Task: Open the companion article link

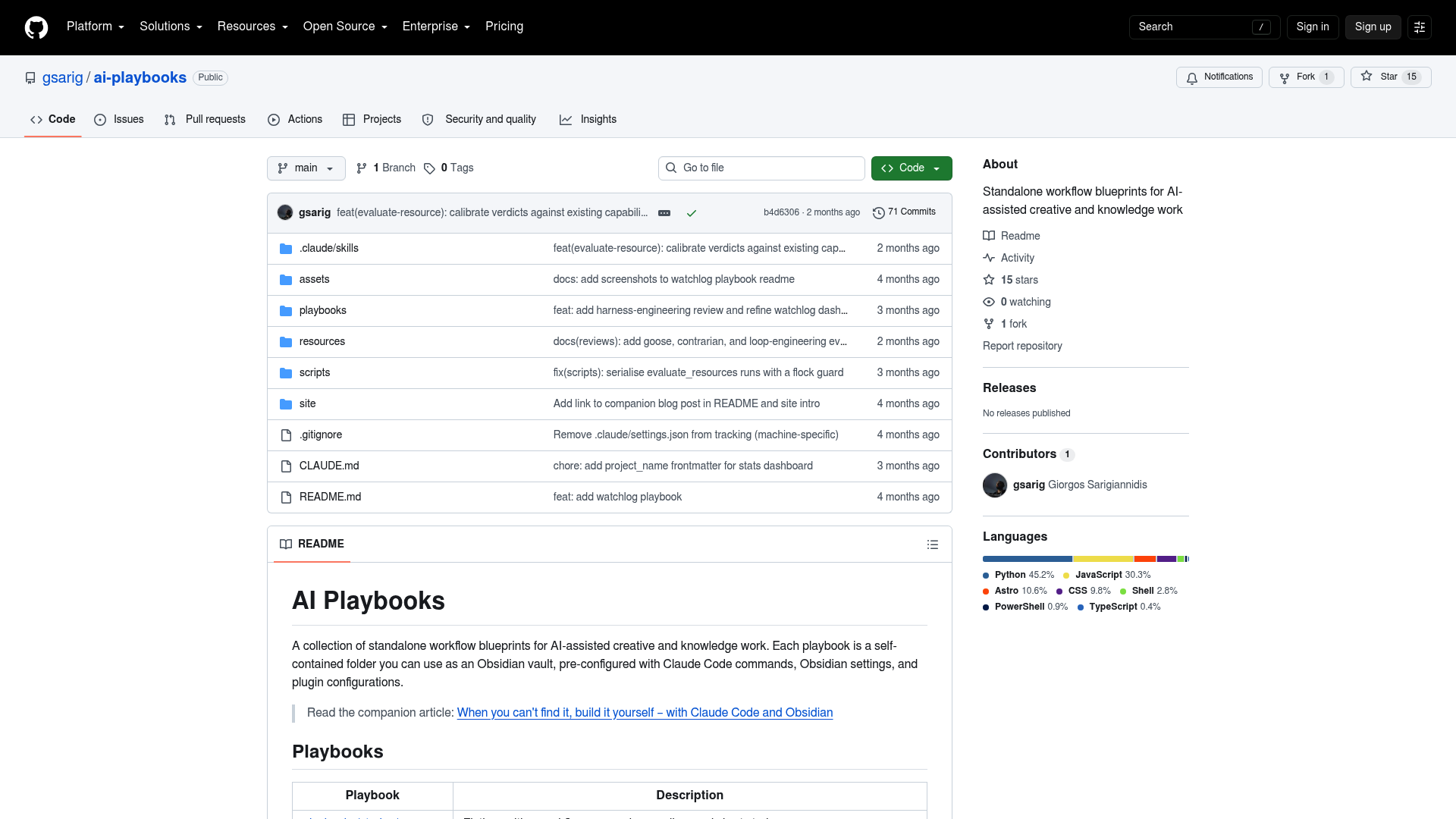Action: point(645,713)
